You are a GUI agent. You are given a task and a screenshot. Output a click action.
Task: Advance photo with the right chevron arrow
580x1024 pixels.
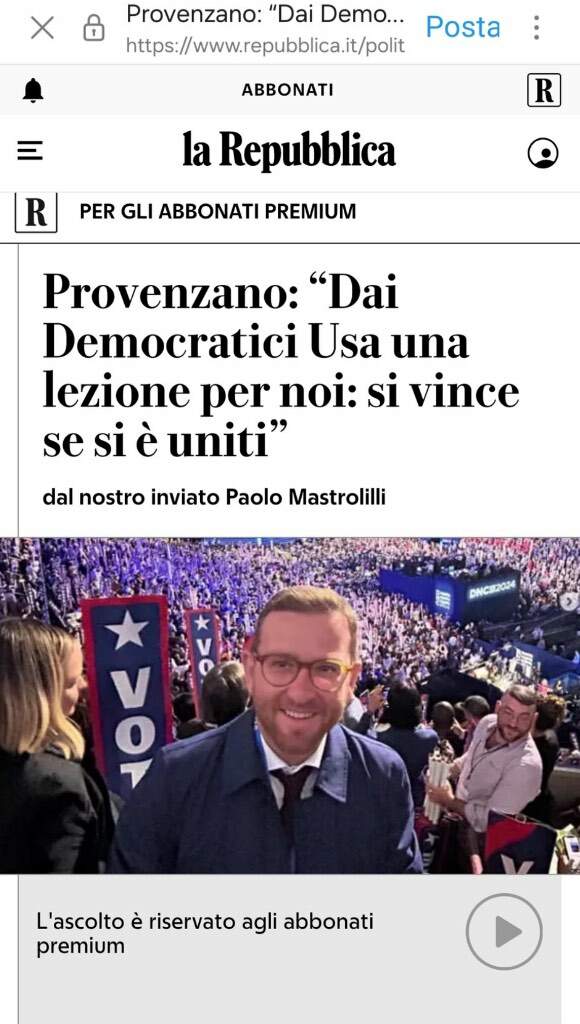tap(570, 602)
